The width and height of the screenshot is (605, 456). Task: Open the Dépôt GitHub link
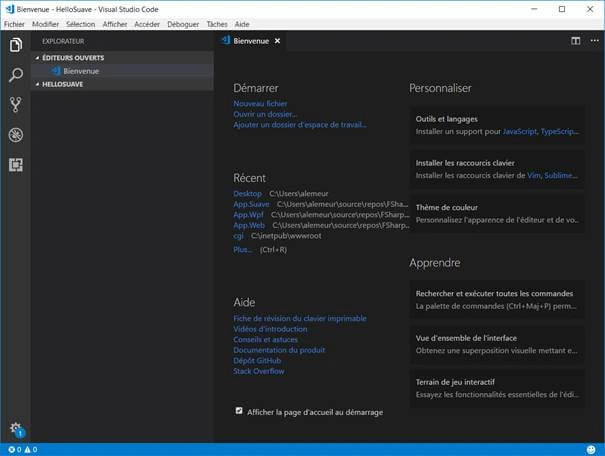coord(257,361)
